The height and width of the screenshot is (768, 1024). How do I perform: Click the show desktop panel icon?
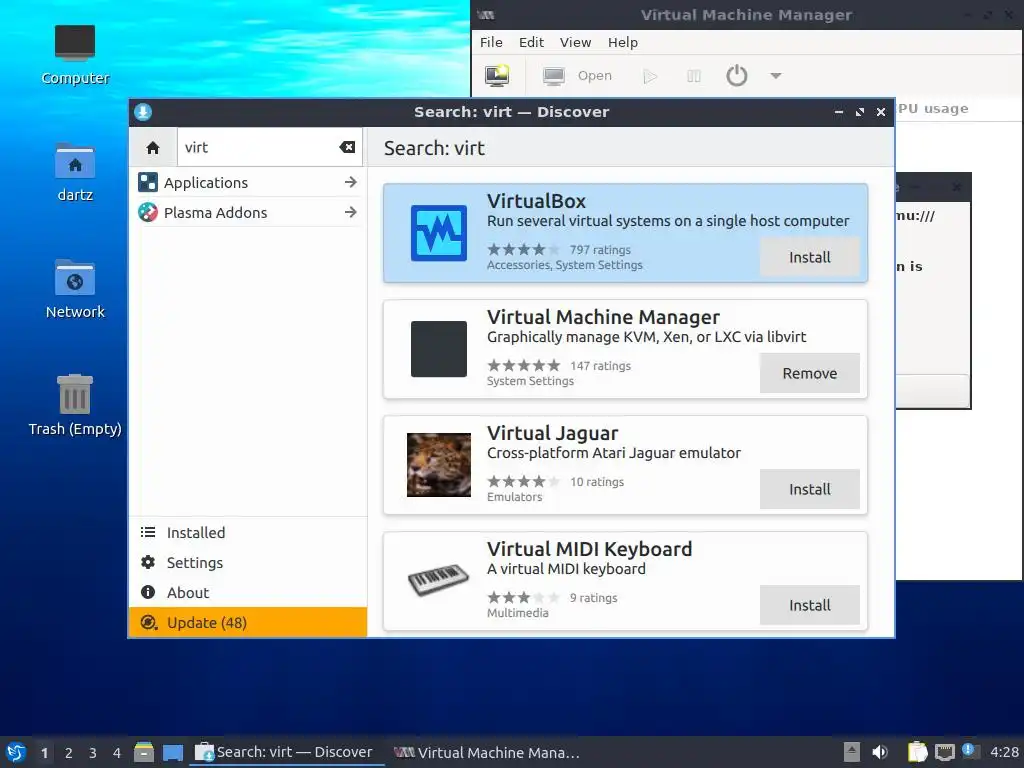pos(173,752)
